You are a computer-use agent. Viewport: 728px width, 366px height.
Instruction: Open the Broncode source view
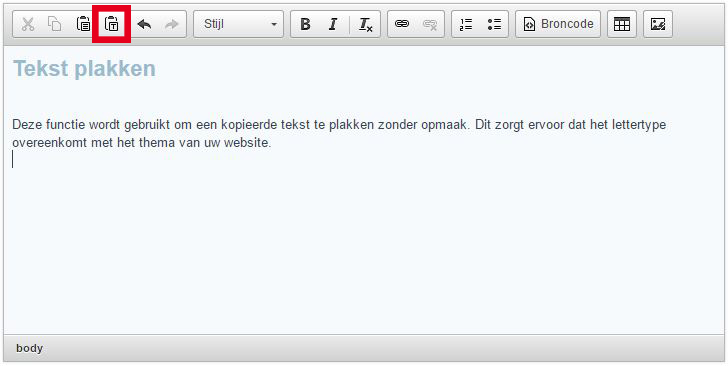tap(558, 24)
